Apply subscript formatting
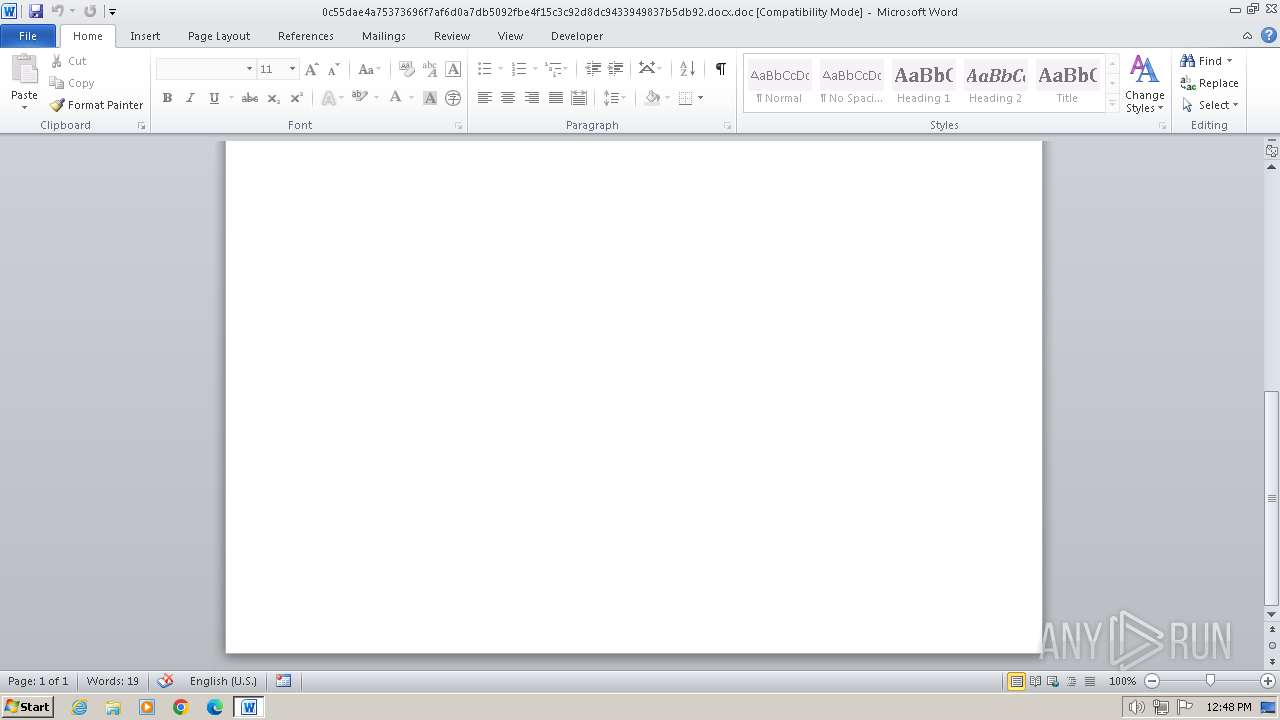1280x720 pixels. click(273, 98)
